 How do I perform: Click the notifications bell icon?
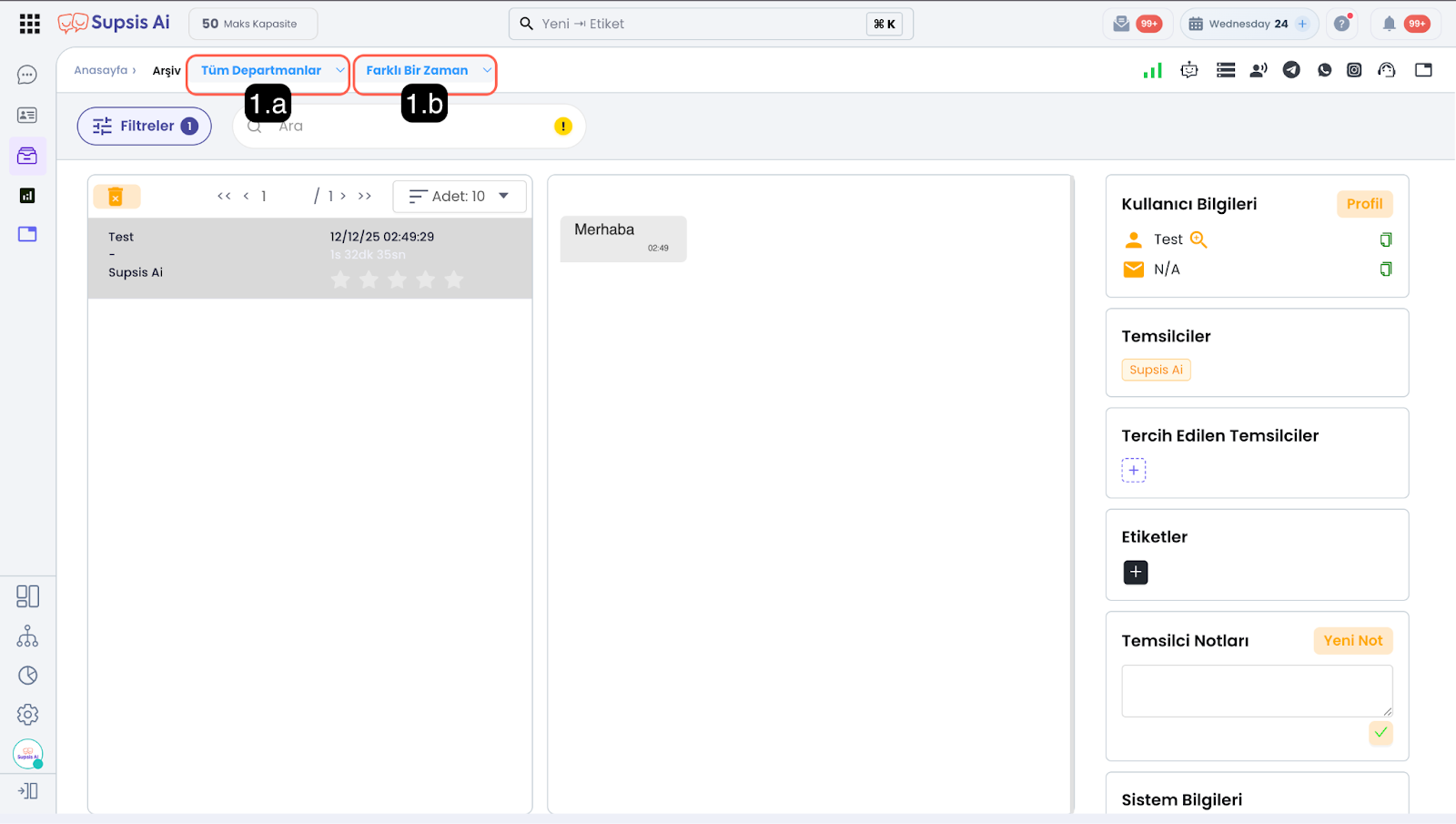1389,24
